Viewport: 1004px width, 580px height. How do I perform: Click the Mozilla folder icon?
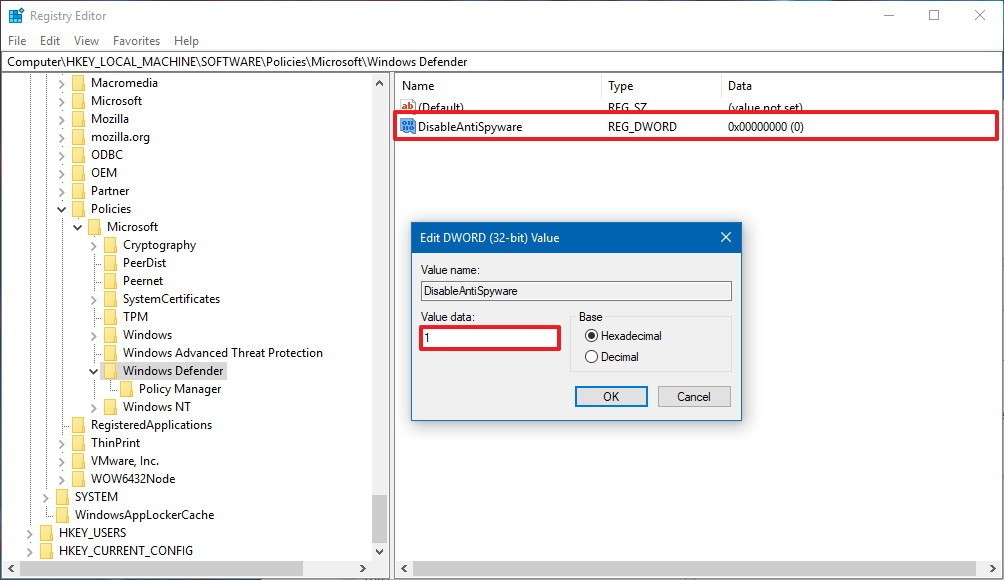(79, 118)
